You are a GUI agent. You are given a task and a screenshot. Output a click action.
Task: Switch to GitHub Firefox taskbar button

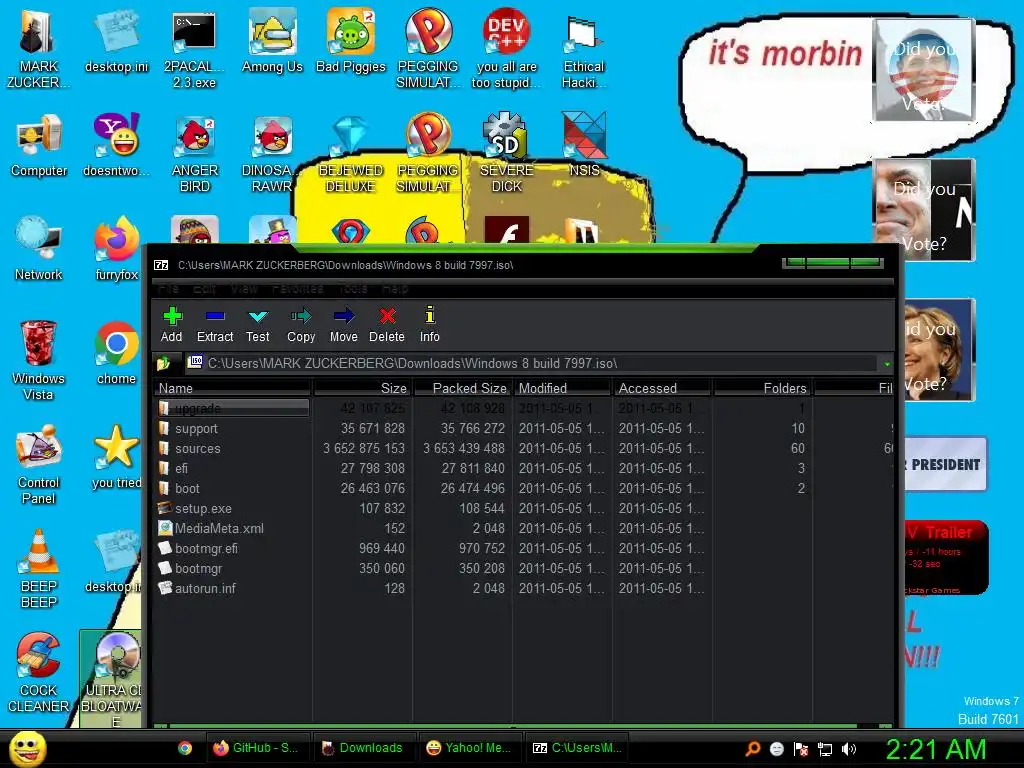(x=257, y=748)
